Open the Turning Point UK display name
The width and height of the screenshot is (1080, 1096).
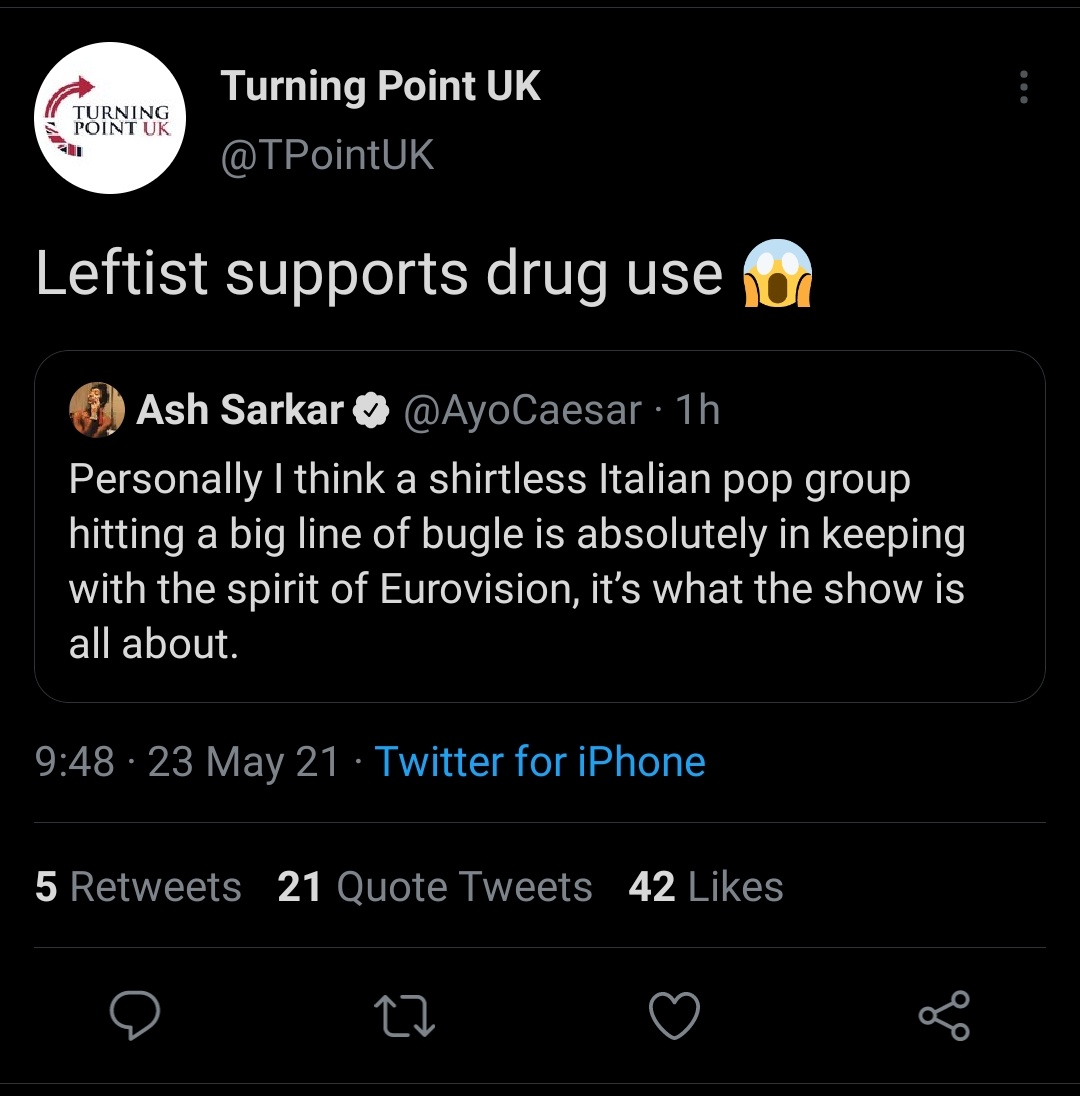tap(380, 86)
